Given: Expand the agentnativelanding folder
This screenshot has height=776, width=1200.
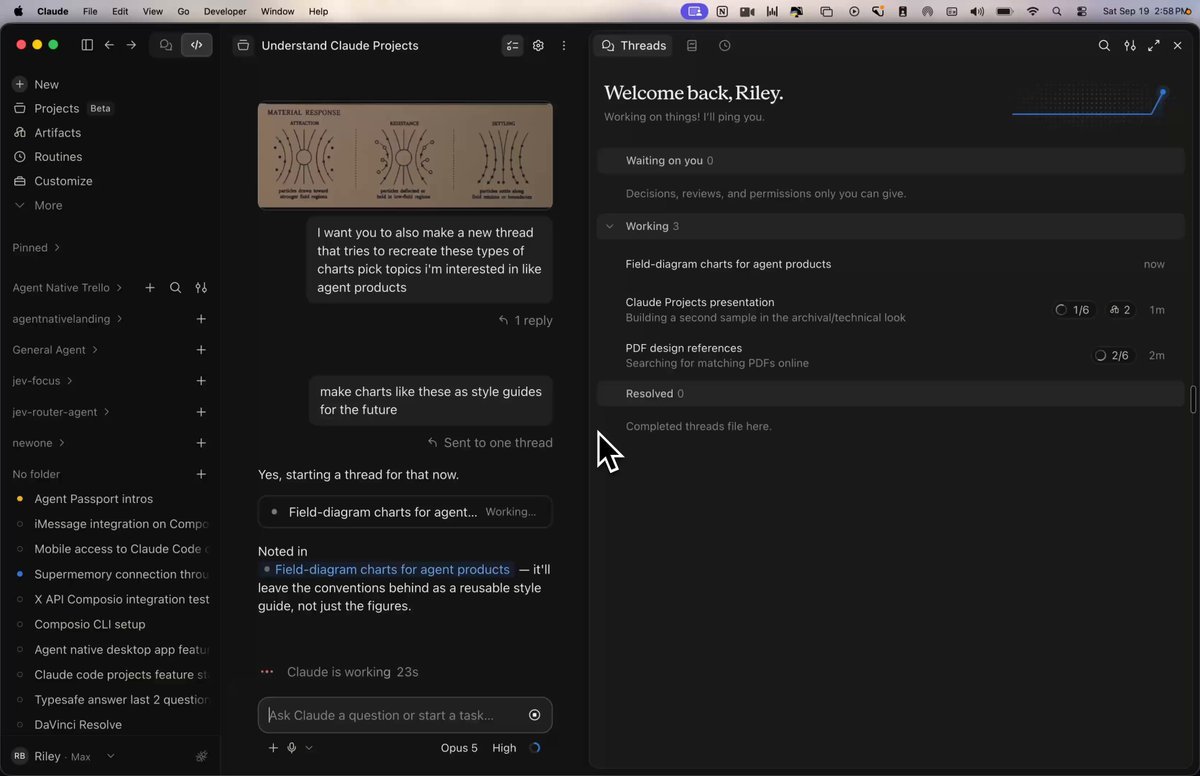Looking at the screenshot, I should (67, 319).
